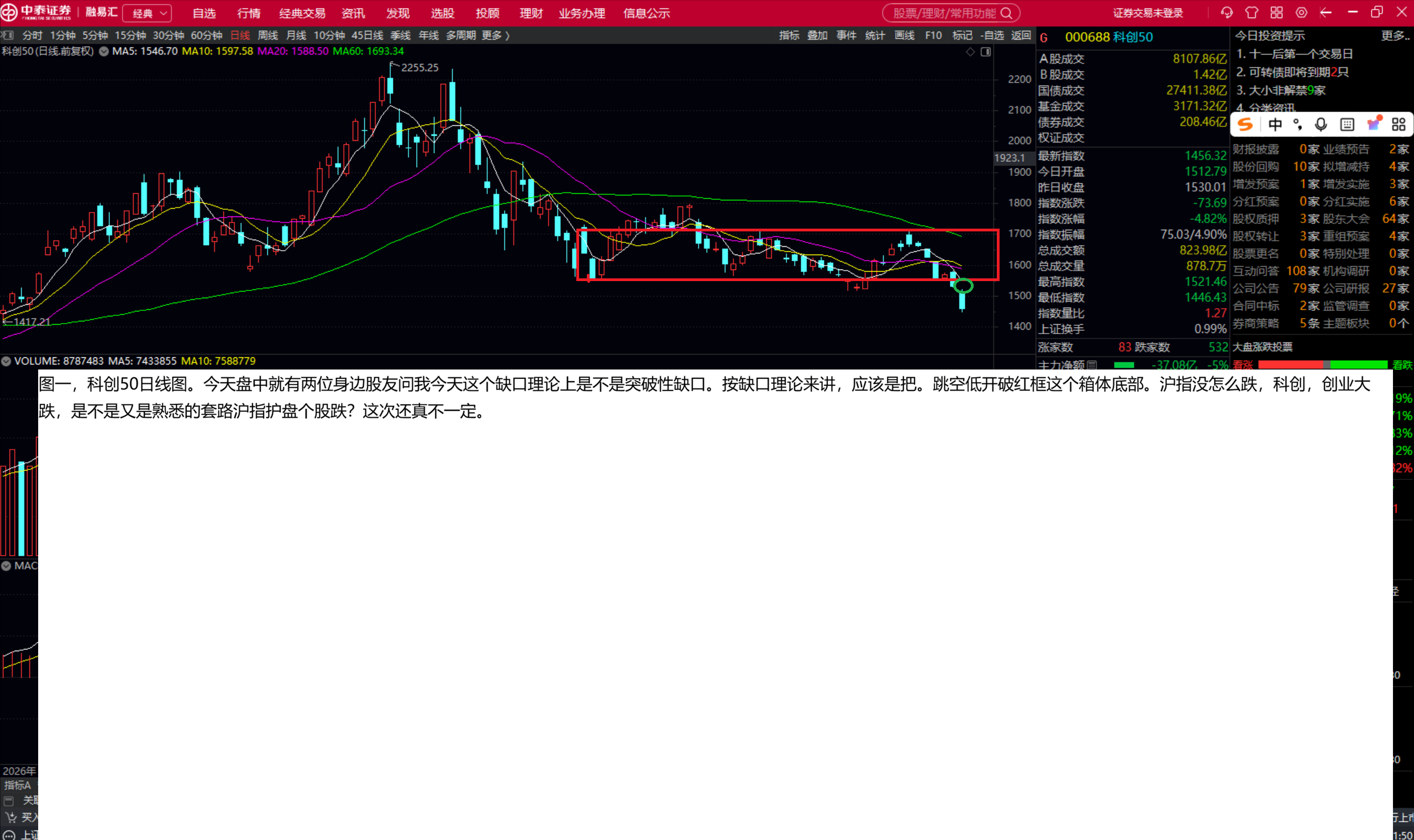
Task: Open customer service headset icon
Action: pos(1226,13)
